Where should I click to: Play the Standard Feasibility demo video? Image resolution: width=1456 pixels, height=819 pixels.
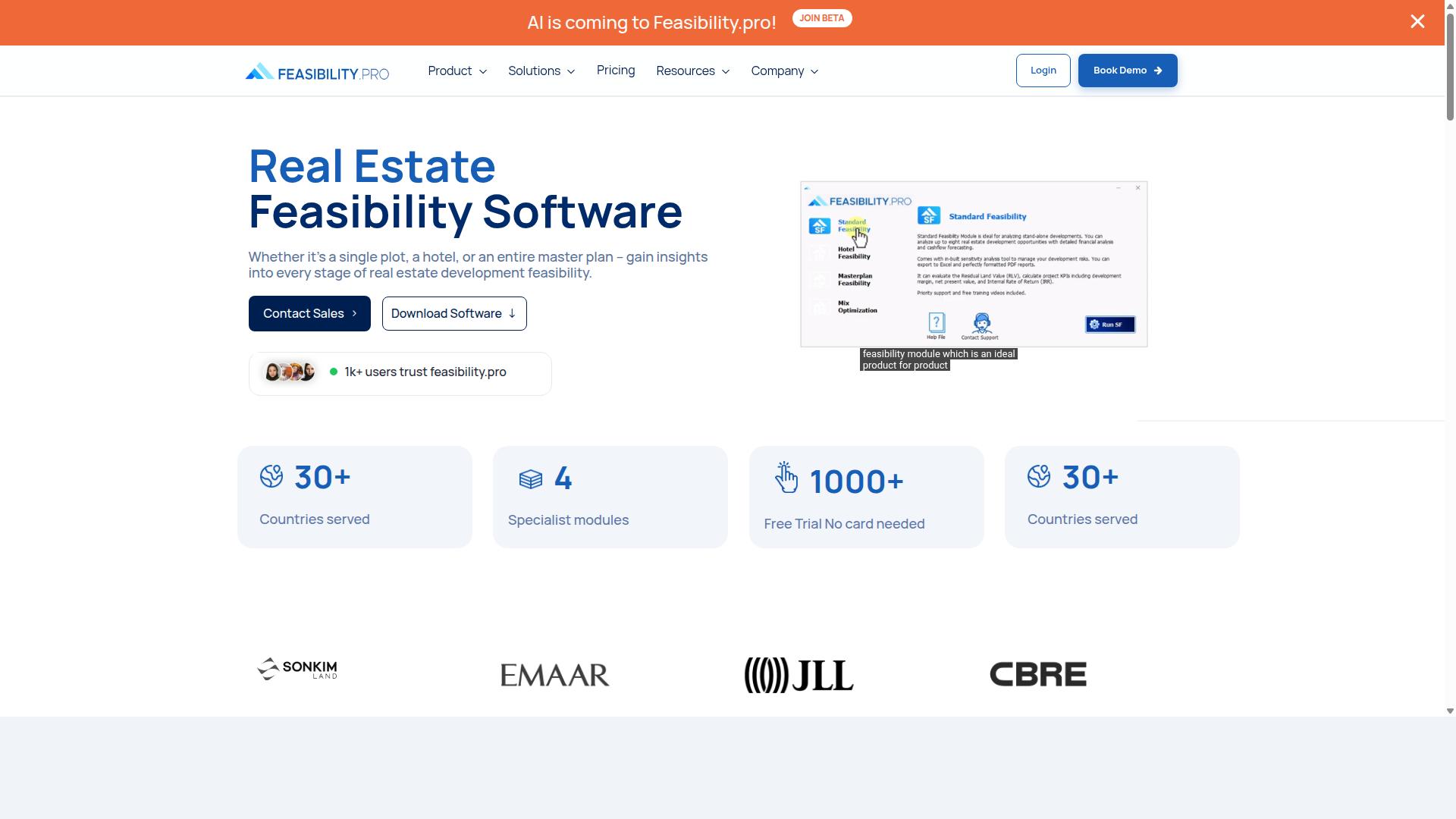974,264
